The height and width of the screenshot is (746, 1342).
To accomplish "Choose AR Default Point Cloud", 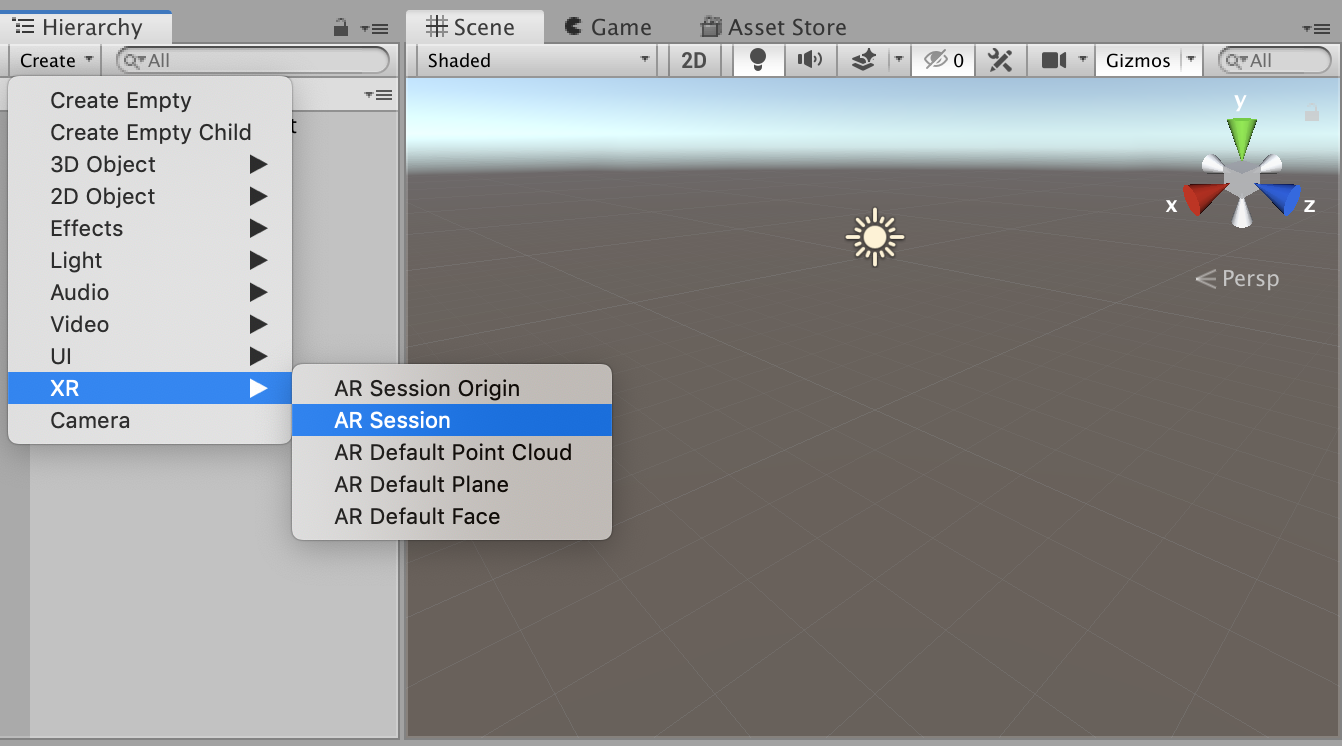I will pos(452,452).
